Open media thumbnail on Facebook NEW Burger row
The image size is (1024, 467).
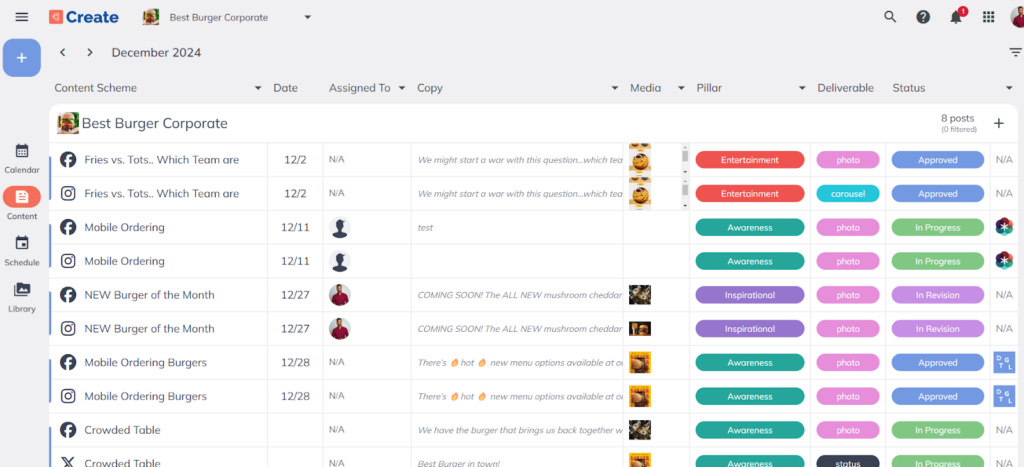[x=639, y=295]
